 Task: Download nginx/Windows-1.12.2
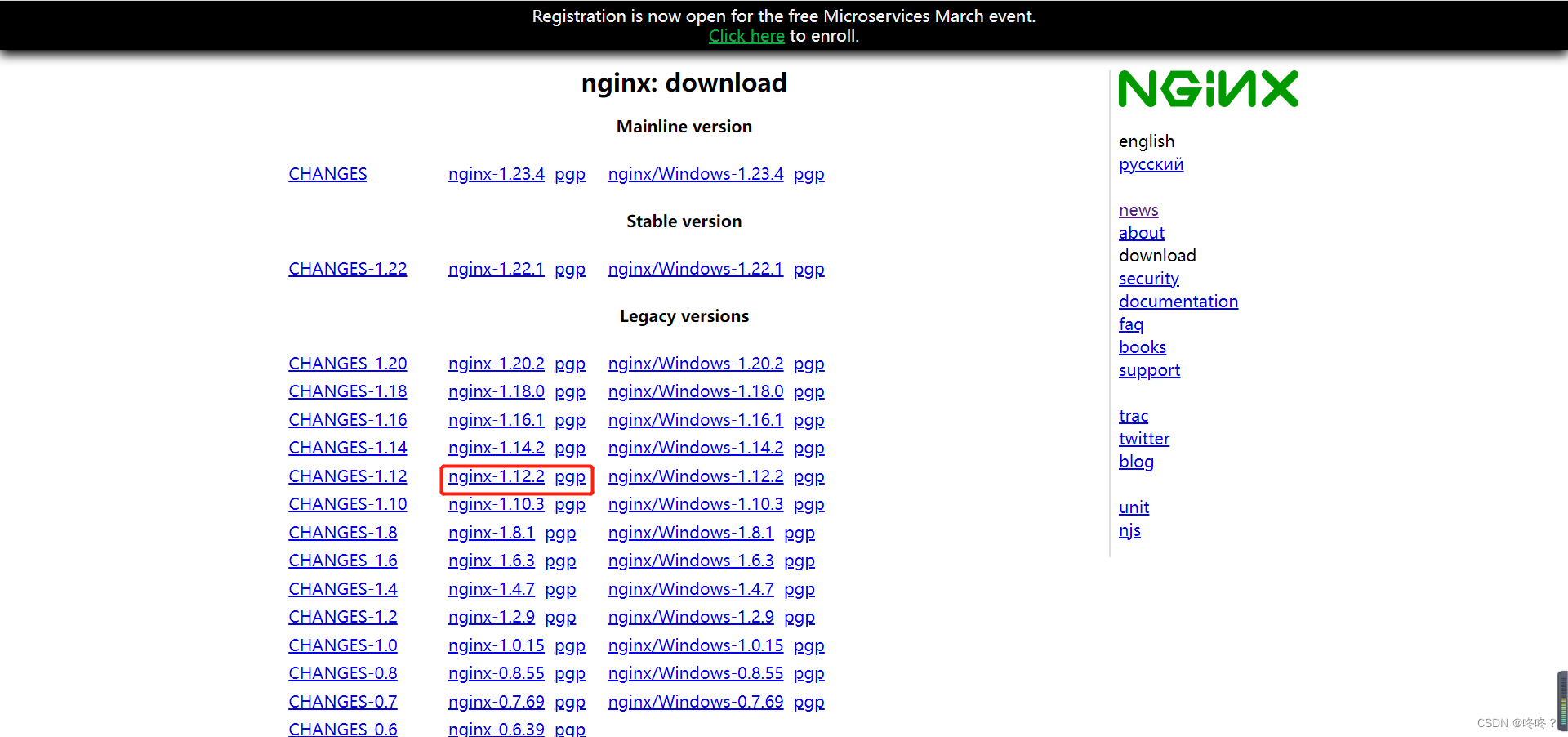pos(695,476)
